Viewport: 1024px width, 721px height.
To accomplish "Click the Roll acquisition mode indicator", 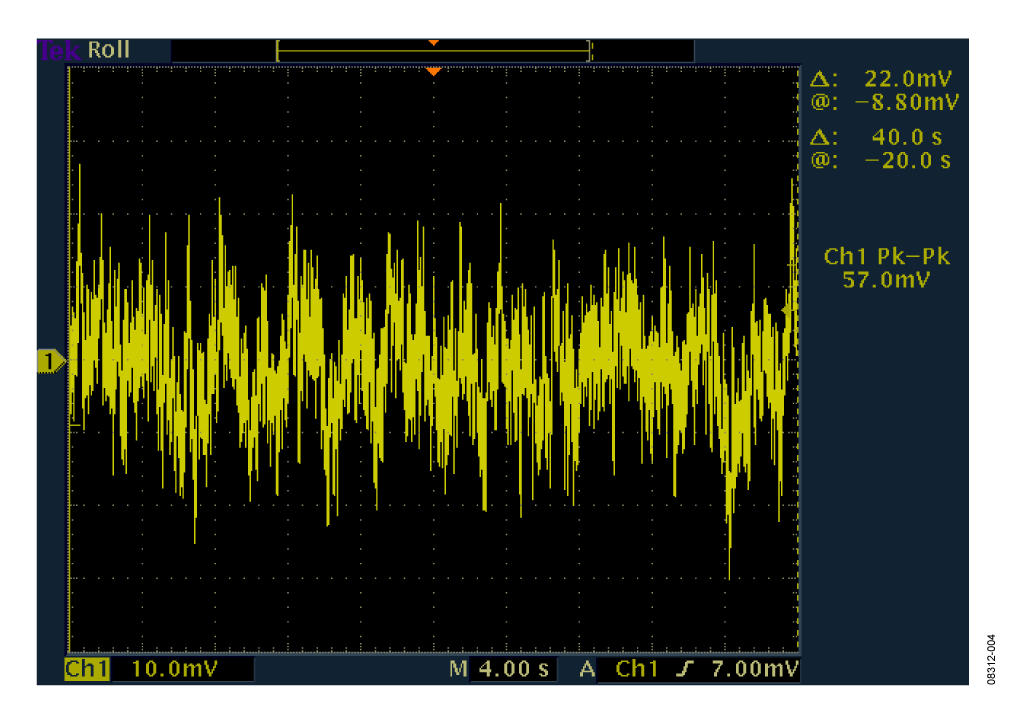I will (x=109, y=50).
